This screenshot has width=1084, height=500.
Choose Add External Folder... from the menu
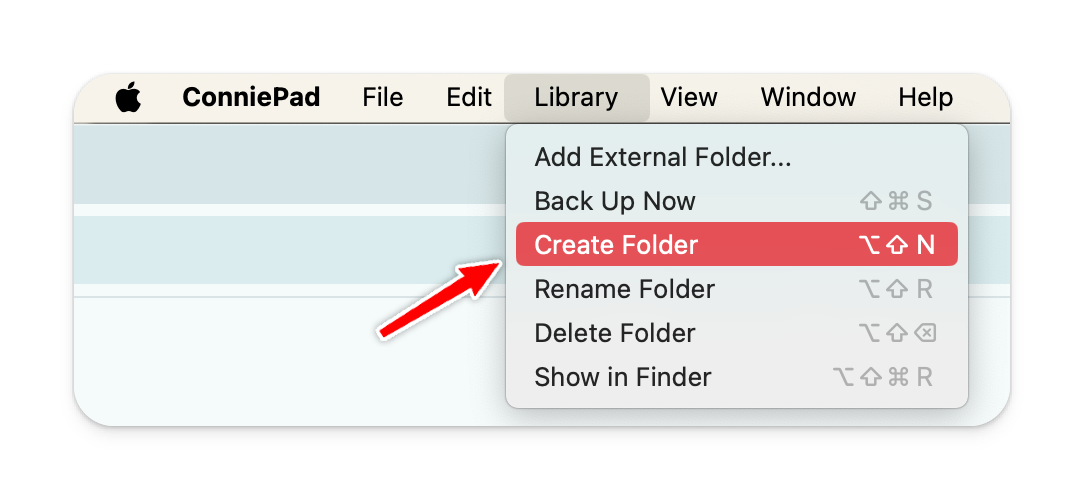pos(663,157)
